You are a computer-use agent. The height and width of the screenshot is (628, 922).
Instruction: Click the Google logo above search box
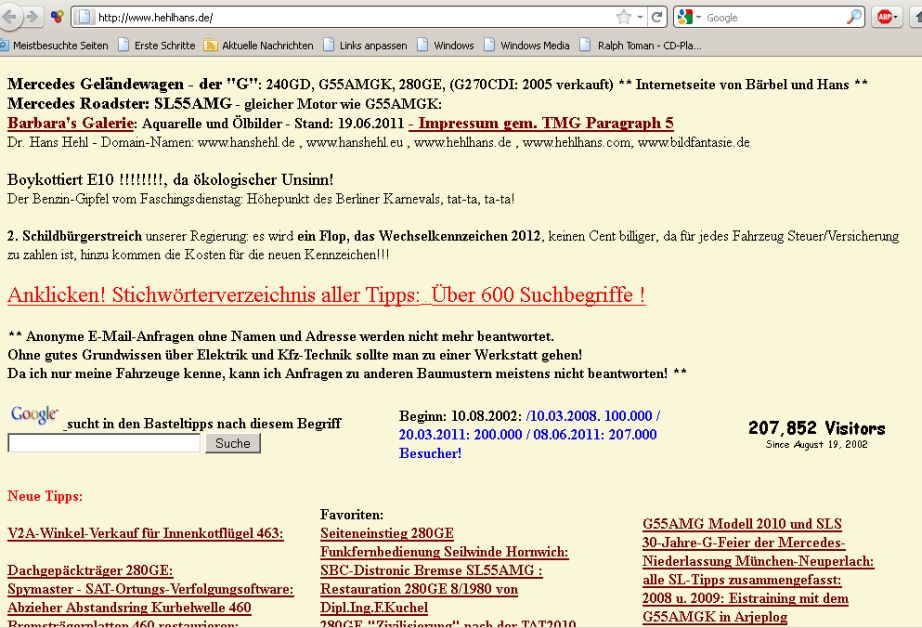pyautogui.click(x=34, y=416)
